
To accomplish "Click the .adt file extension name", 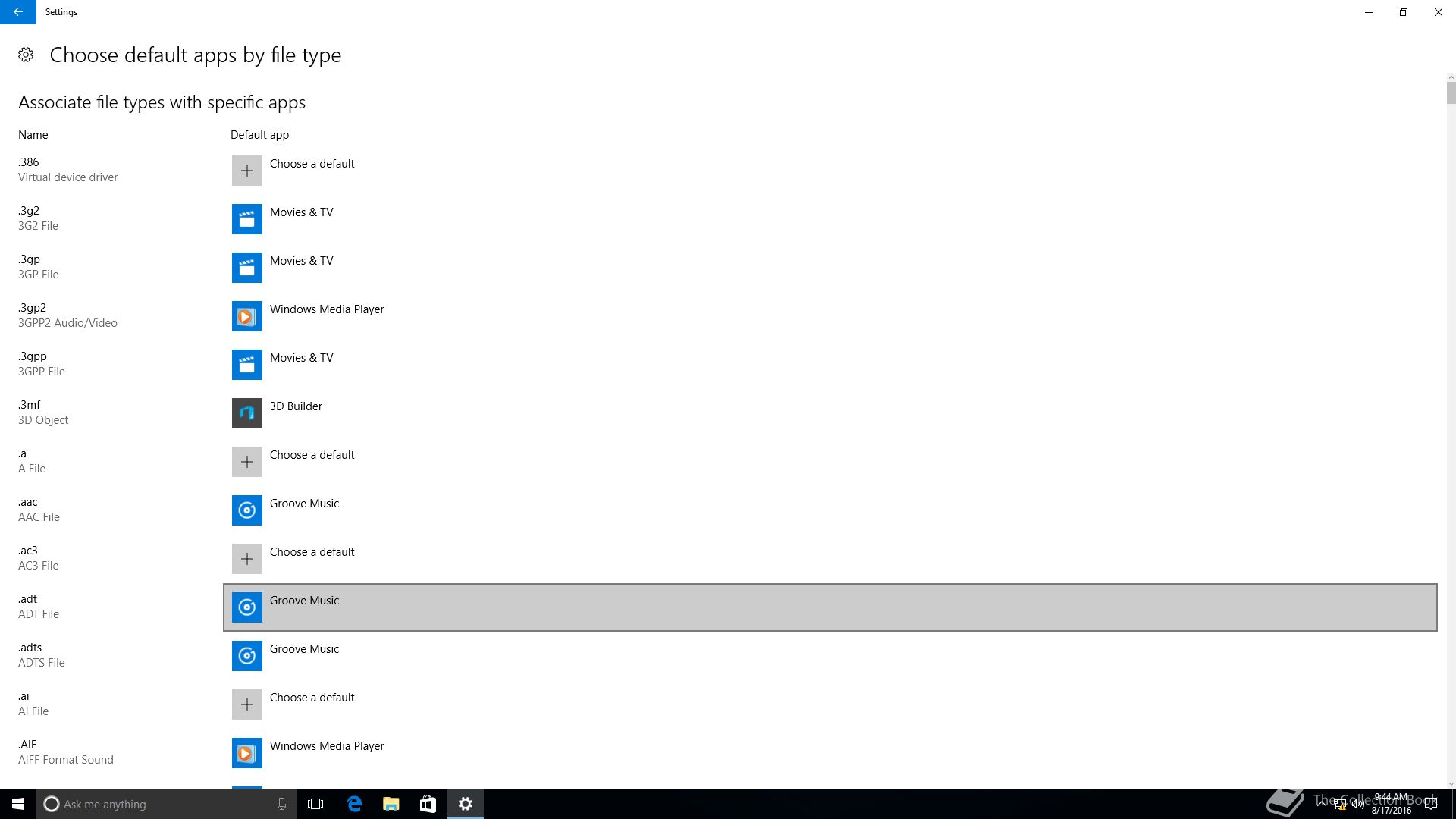I will [28, 599].
